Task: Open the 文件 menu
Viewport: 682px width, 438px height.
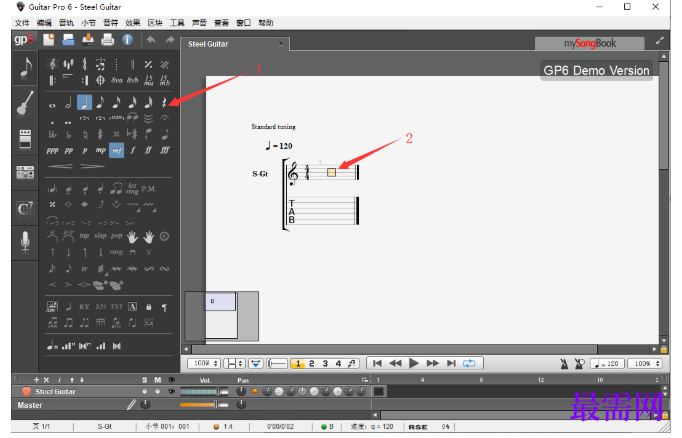Action: pyautogui.click(x=22, y=23)
